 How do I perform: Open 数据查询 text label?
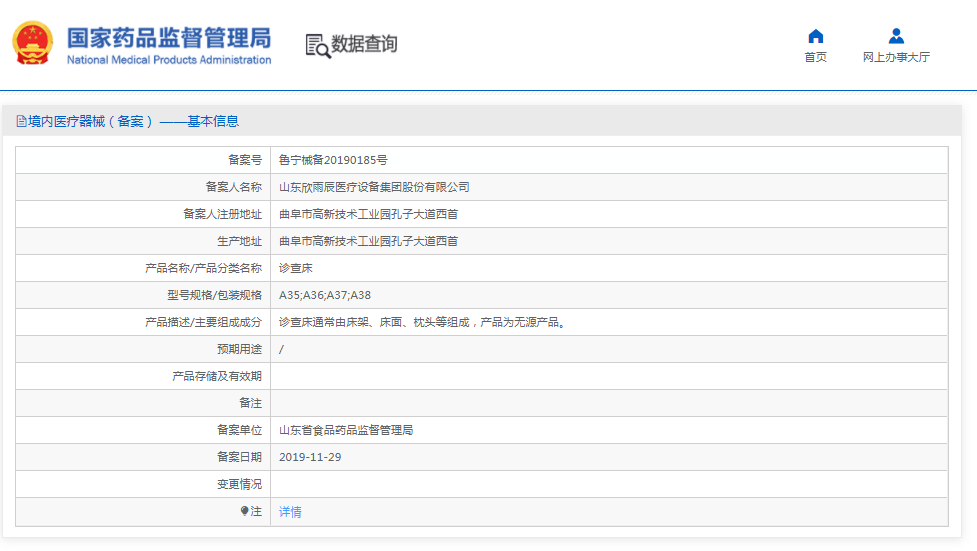point(364,44)
